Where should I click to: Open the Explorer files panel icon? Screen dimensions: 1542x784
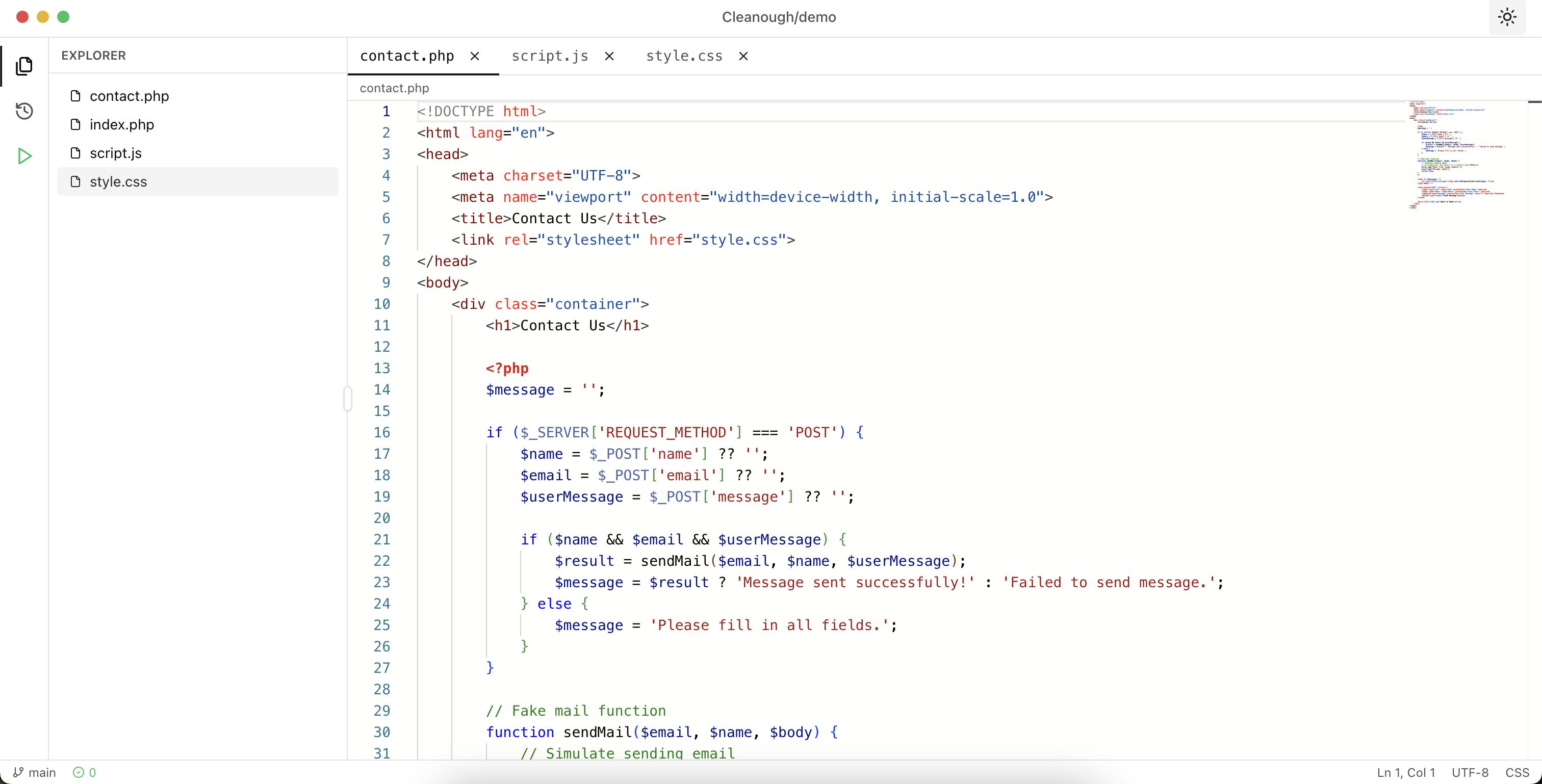pyautogui.click(x=24, y=65)
